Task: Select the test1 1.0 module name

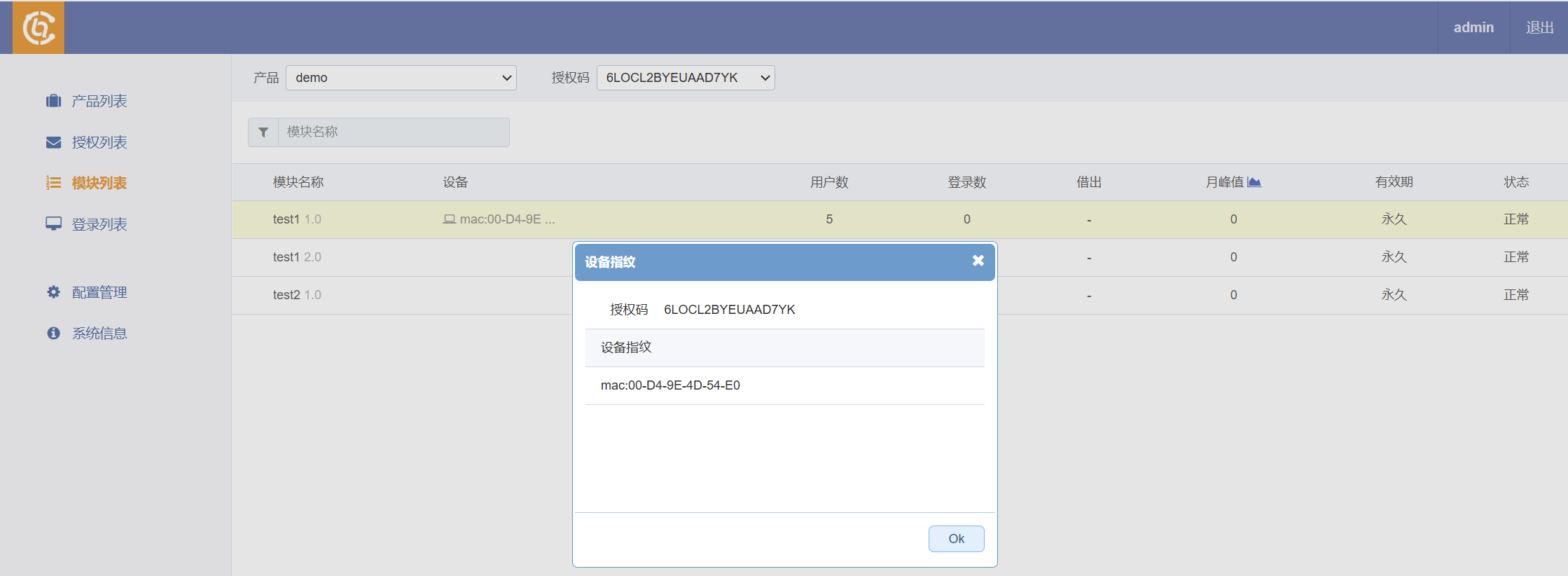Action: [x=297, y=219]
